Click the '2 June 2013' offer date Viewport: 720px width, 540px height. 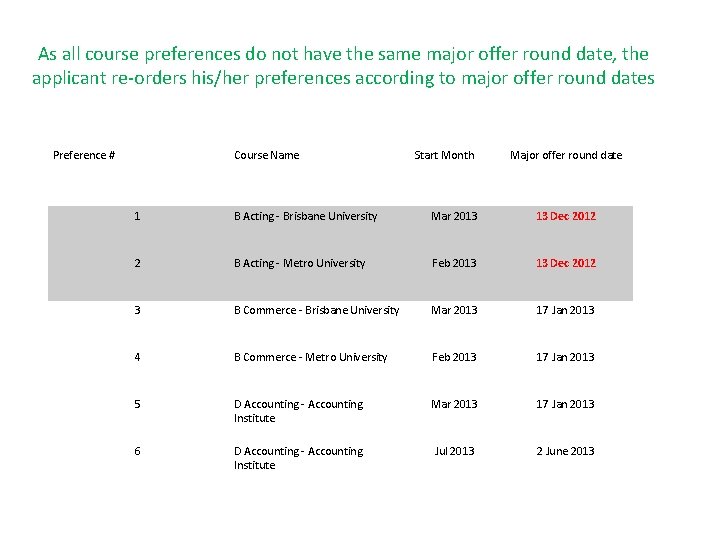[565, 451]
